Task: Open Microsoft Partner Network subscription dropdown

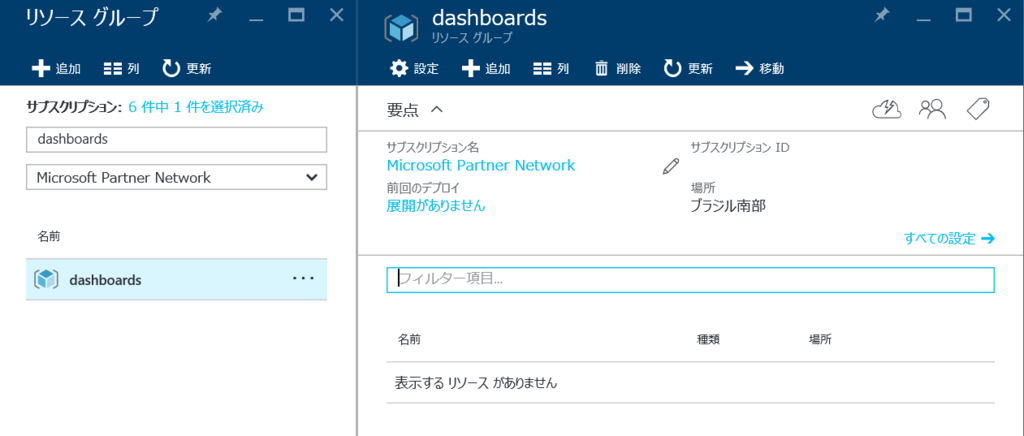Action: point(176,178)
